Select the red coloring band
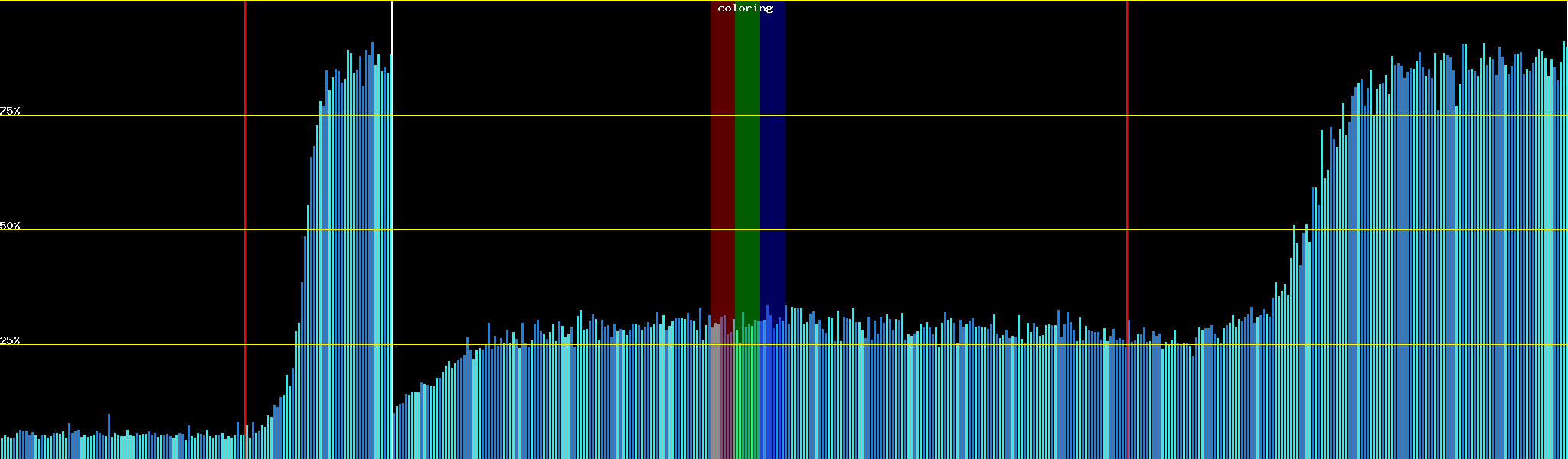 click(x=722, y=153)
